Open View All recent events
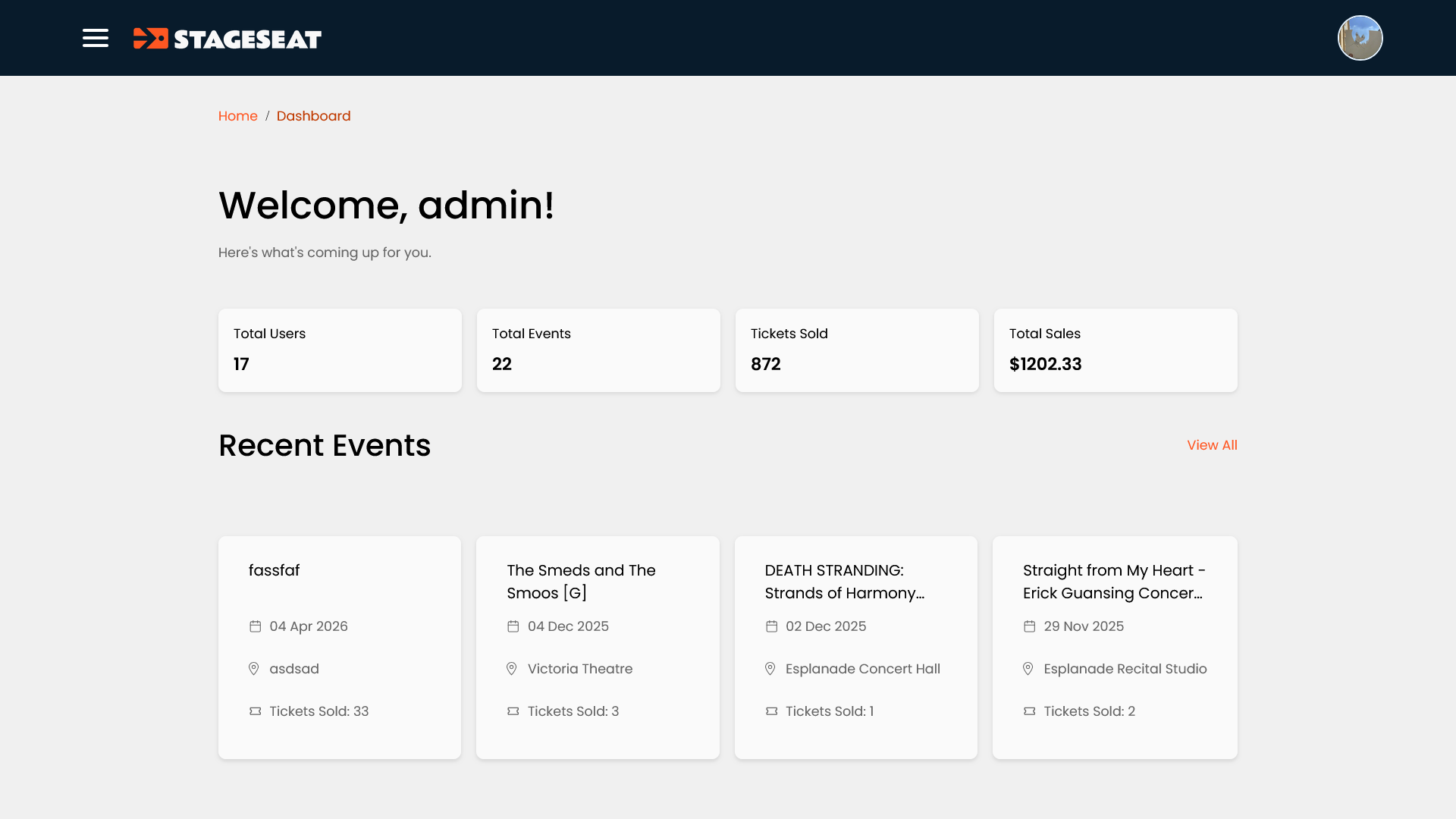Screen dimensions: 1456x819 click(1212, 445)
